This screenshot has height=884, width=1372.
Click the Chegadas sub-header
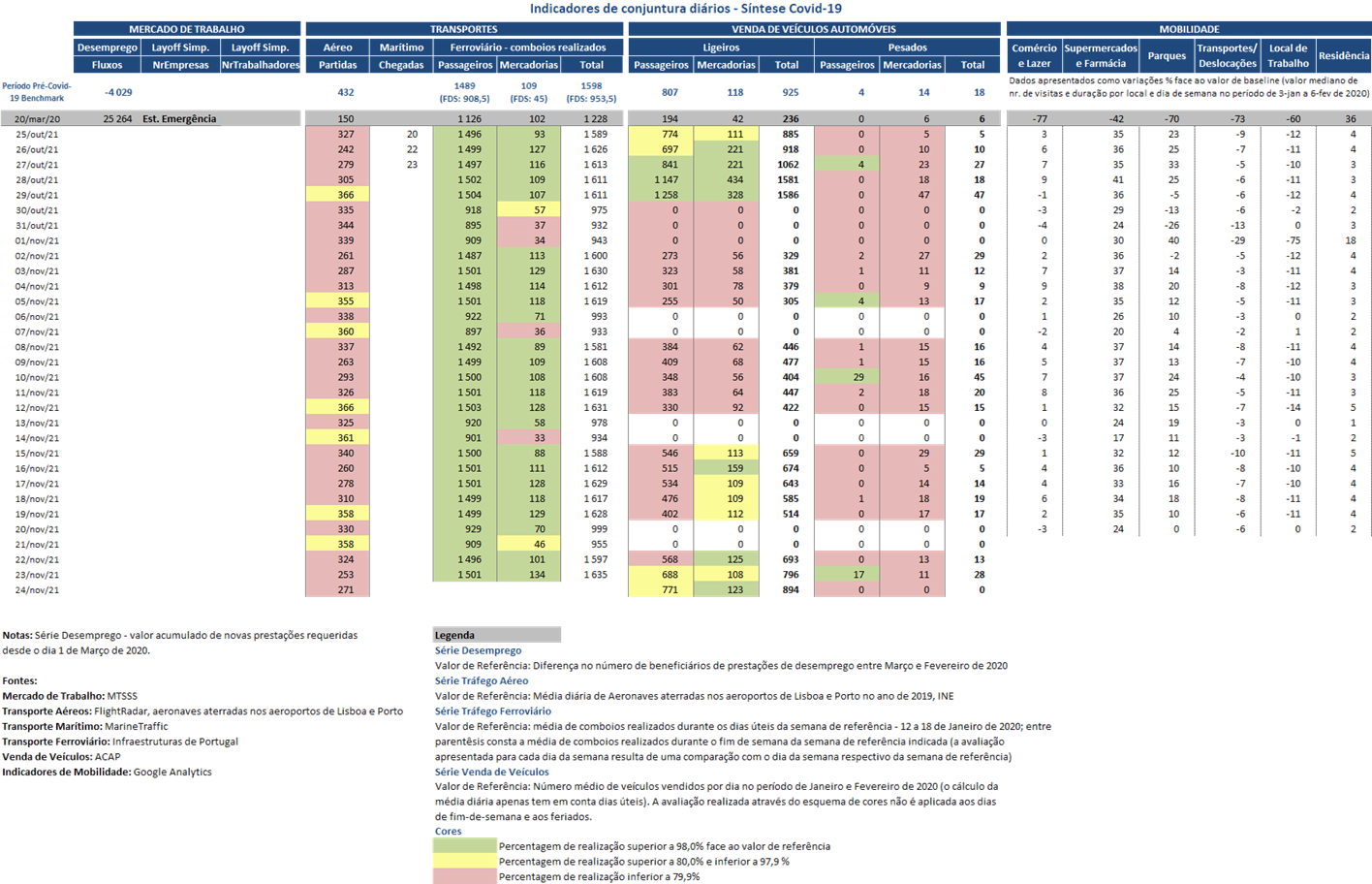pos(401,65)
